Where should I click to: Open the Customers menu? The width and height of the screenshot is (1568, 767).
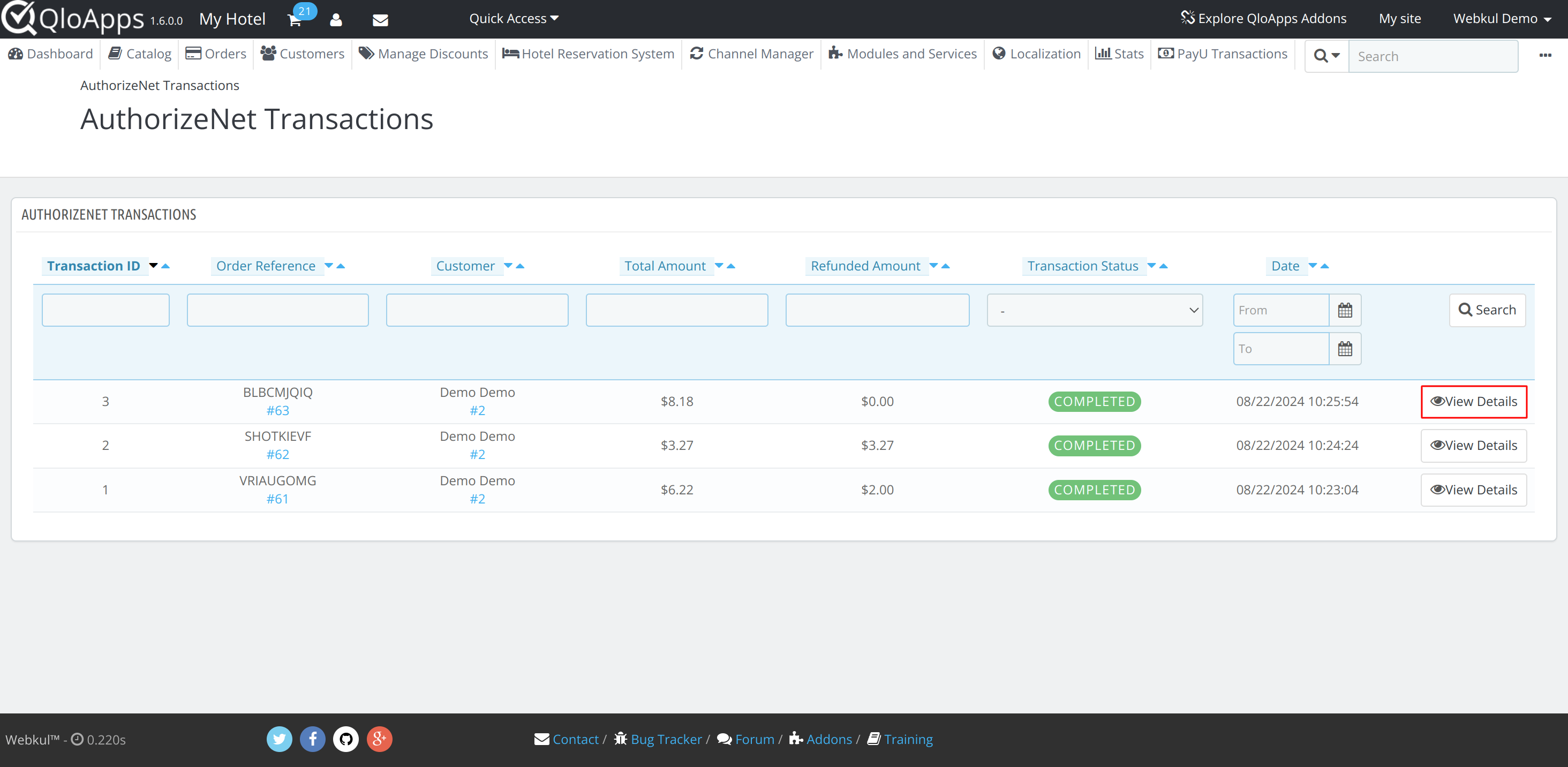pyautogui.click(x=303, y=54)
